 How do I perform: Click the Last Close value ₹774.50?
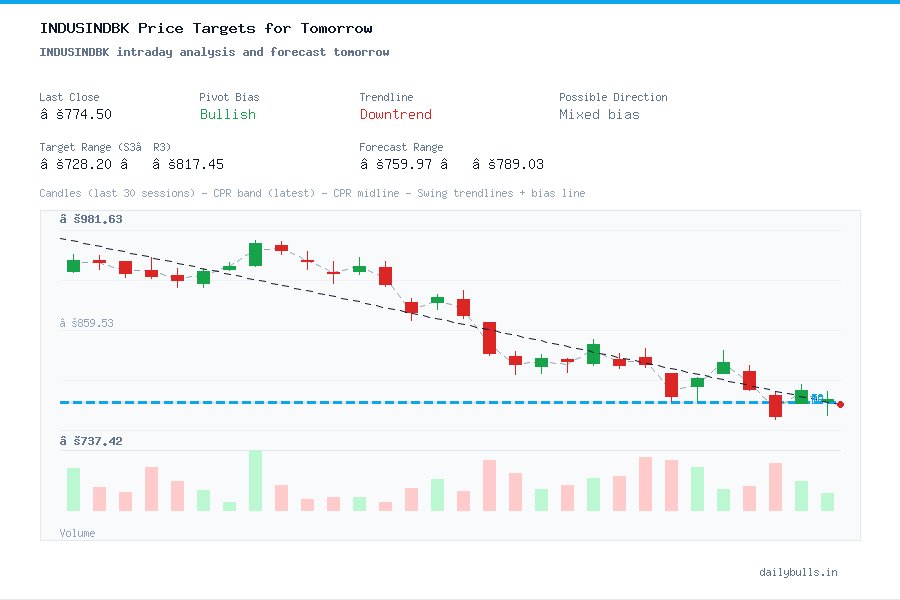pos(77,114)
